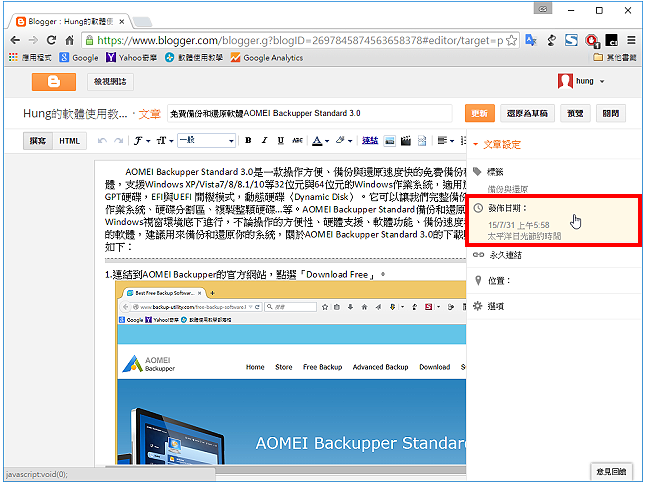Redo edit in post editor
Image resolution: width=646 pixels, height=484 pixels.
tap(119, 141)
